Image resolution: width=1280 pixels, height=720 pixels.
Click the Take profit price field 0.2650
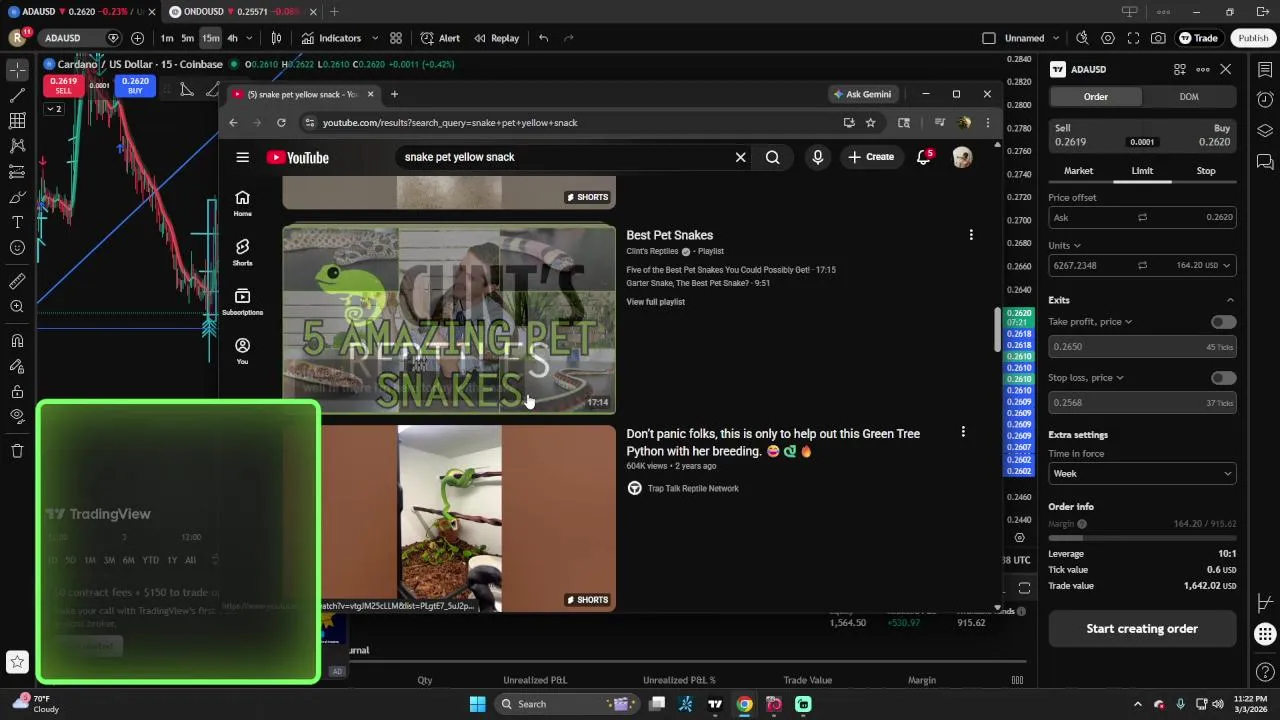point(1142,347)
